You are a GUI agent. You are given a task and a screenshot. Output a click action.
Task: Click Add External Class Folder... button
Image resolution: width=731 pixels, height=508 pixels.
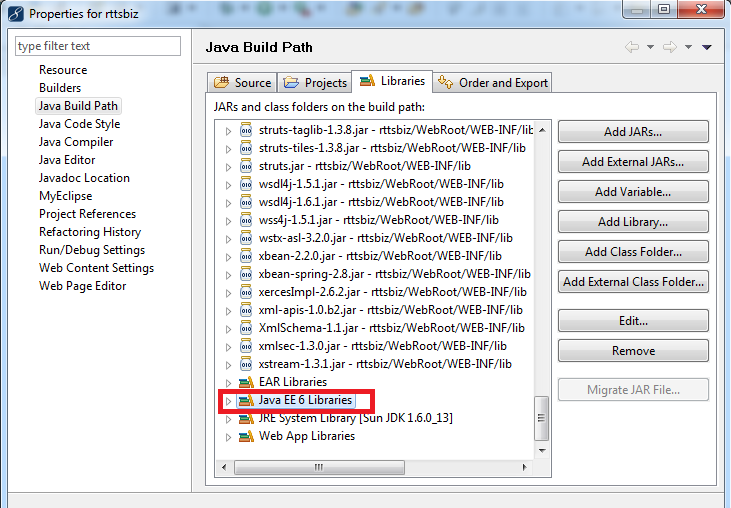click(633, 281)
